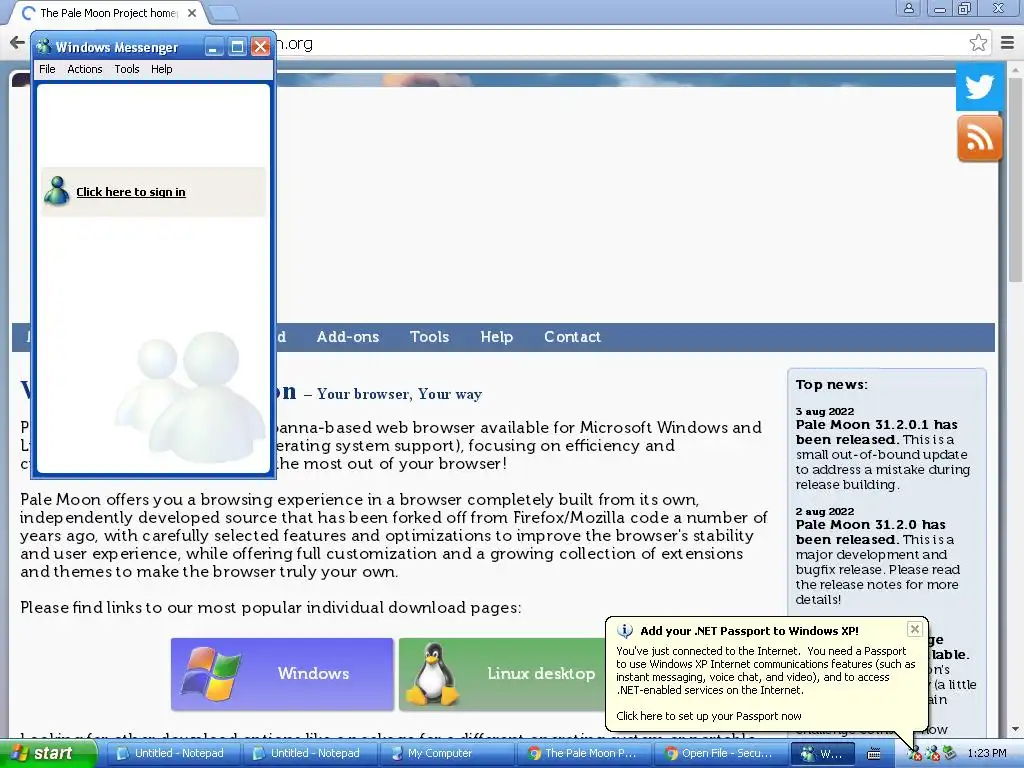Bookmark page with the star icon
This screenshot has height=768, width=1024.
point(978,43)
